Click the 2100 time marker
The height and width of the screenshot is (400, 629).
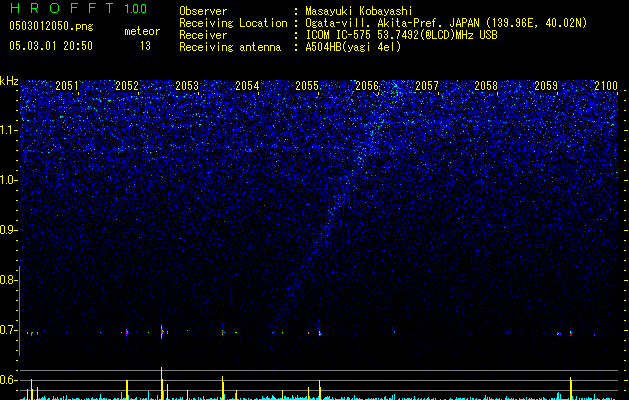tap(606, 86)
